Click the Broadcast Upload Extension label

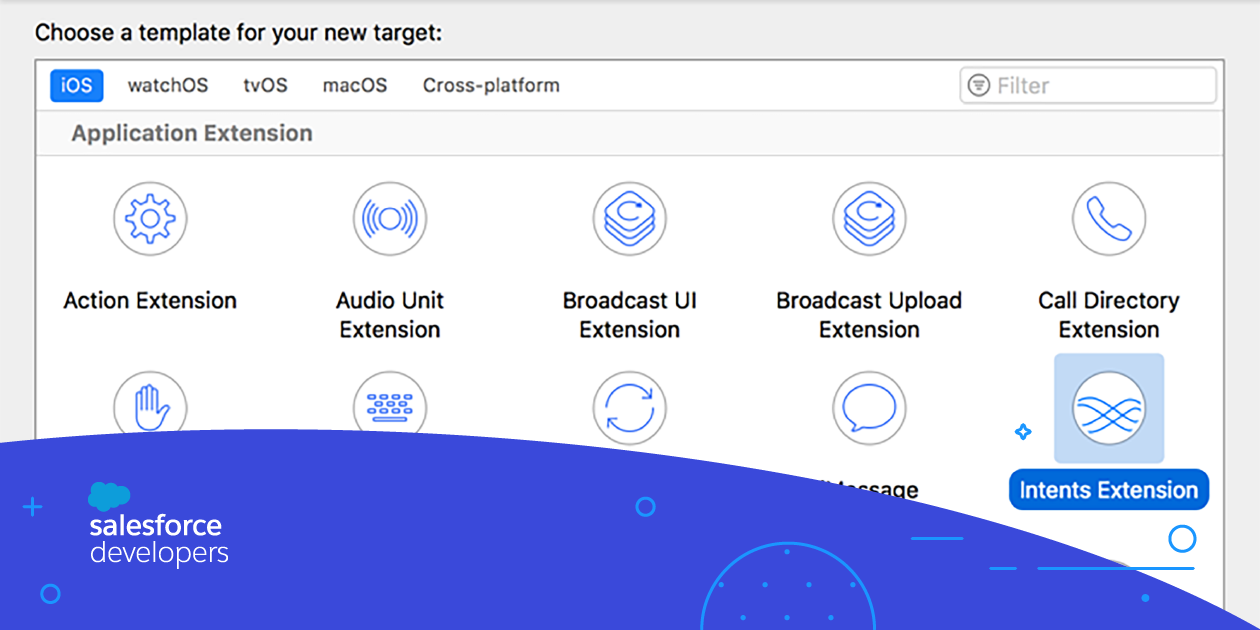tap(869, 315)
